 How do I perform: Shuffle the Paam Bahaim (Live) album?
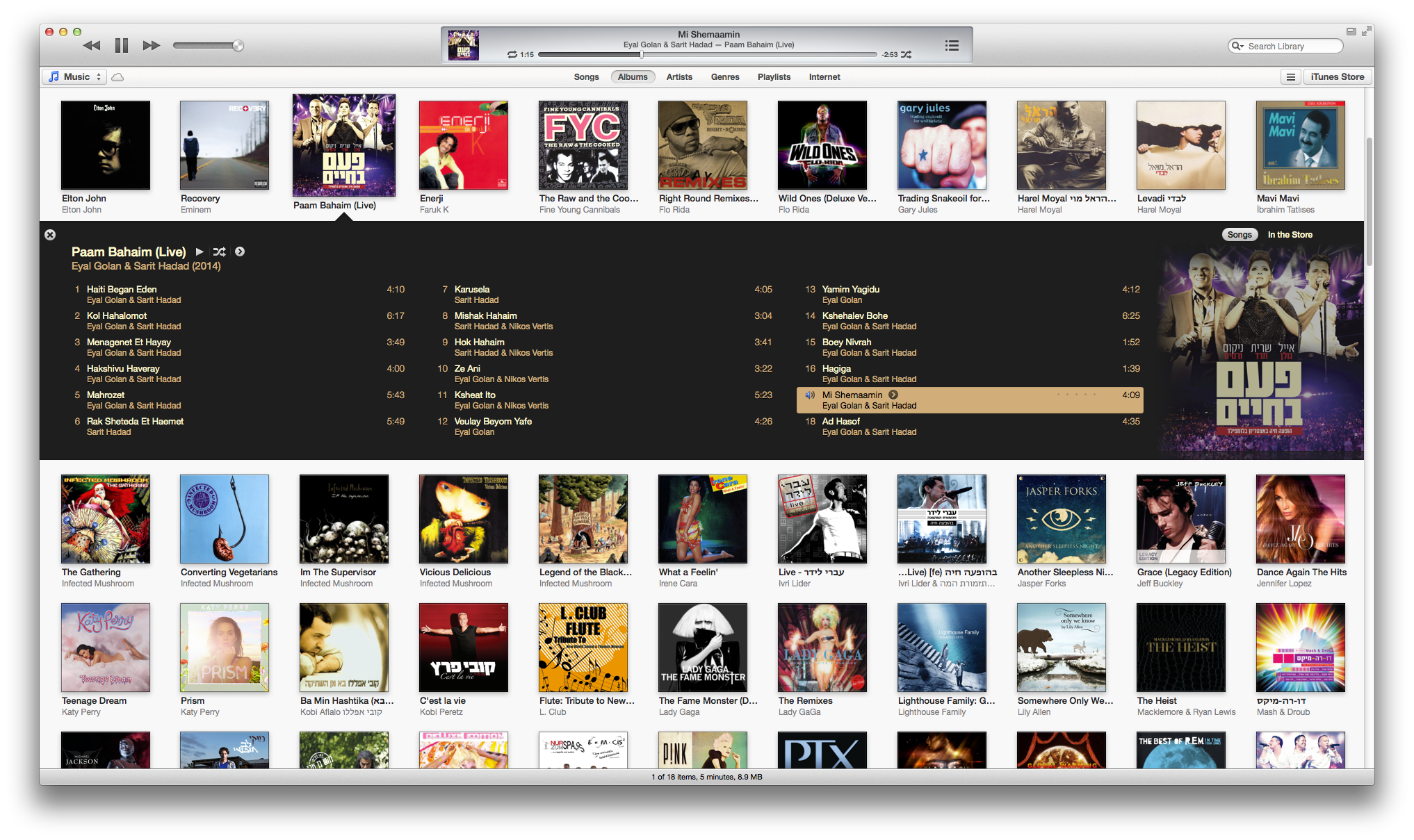point(219,252)
